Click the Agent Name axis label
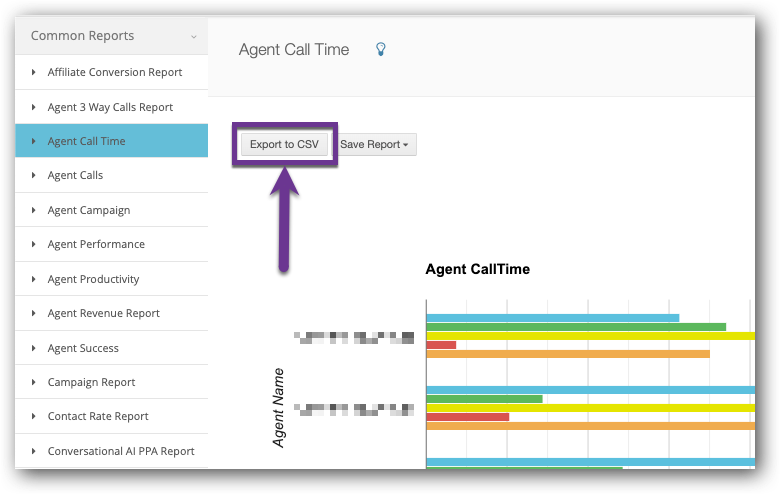780x494 pixels. click(x=279, y=407)
